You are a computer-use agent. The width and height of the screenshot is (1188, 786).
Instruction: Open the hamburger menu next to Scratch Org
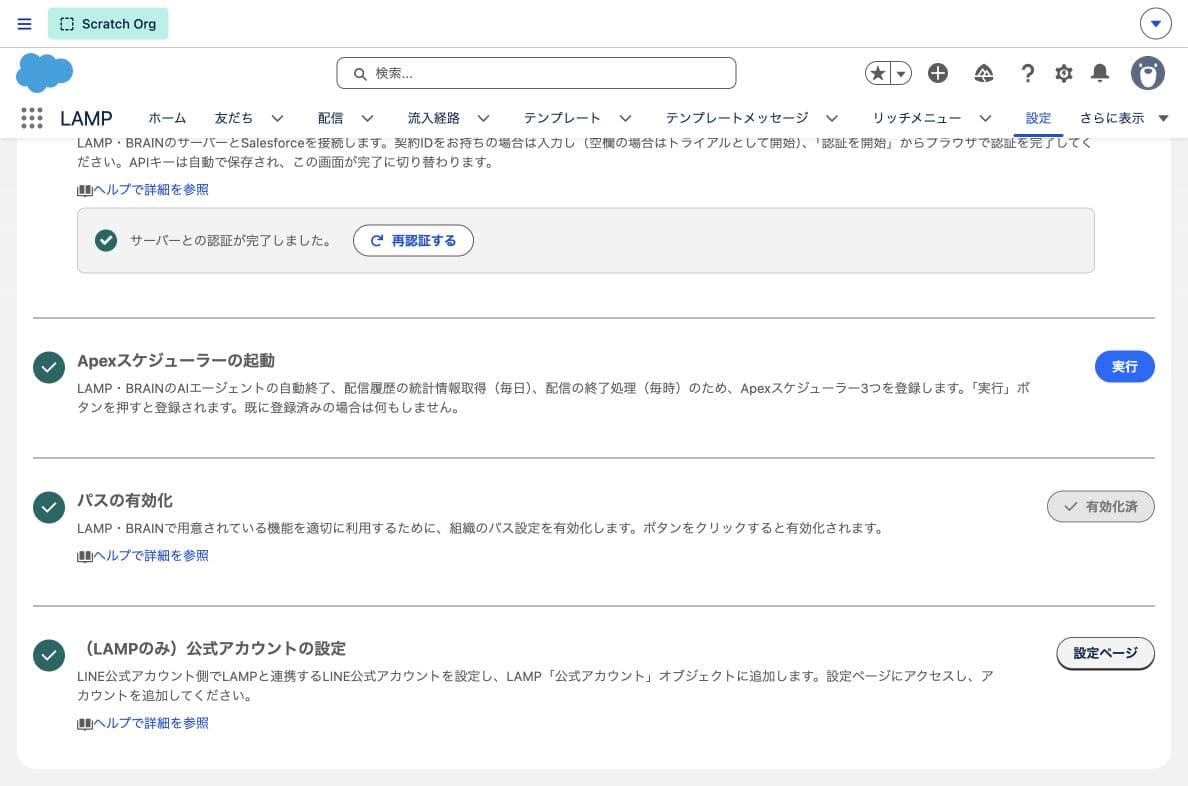tap(24, 23)
